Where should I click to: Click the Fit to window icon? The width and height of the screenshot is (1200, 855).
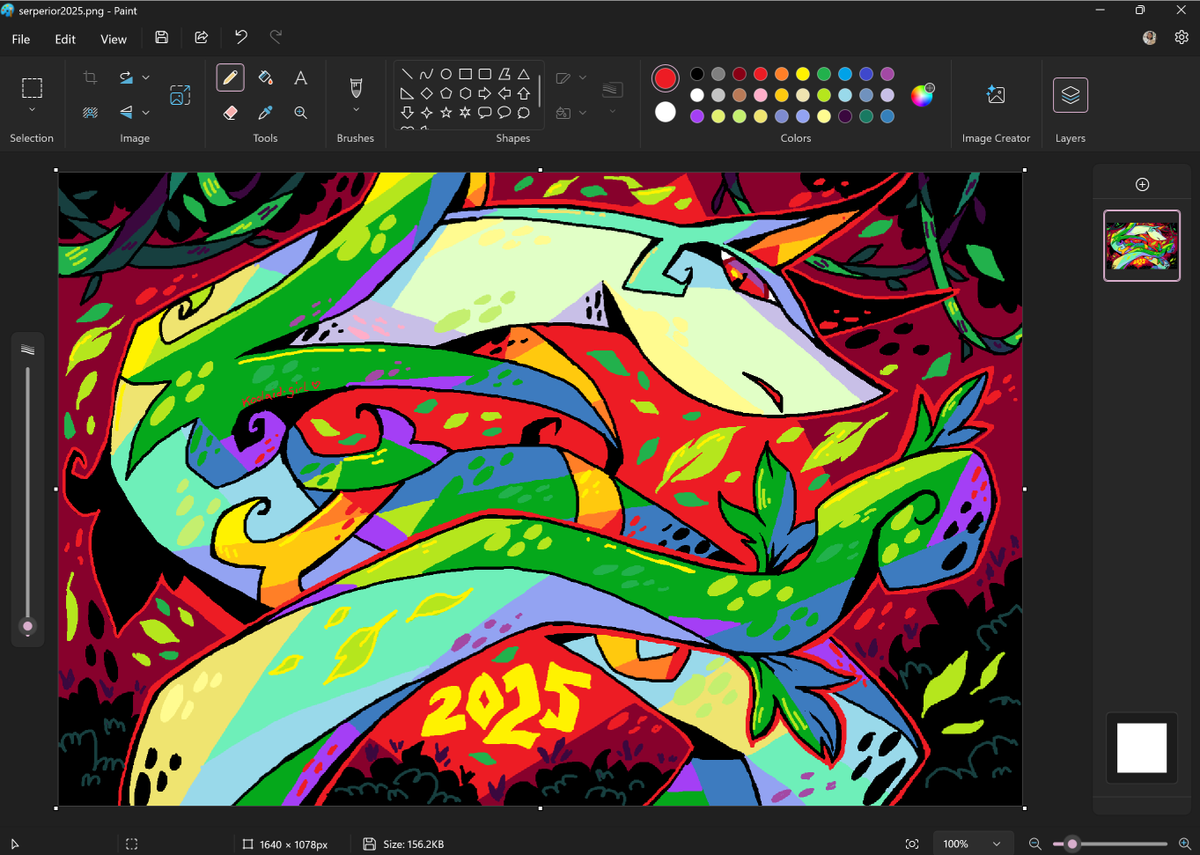point(912,844)
